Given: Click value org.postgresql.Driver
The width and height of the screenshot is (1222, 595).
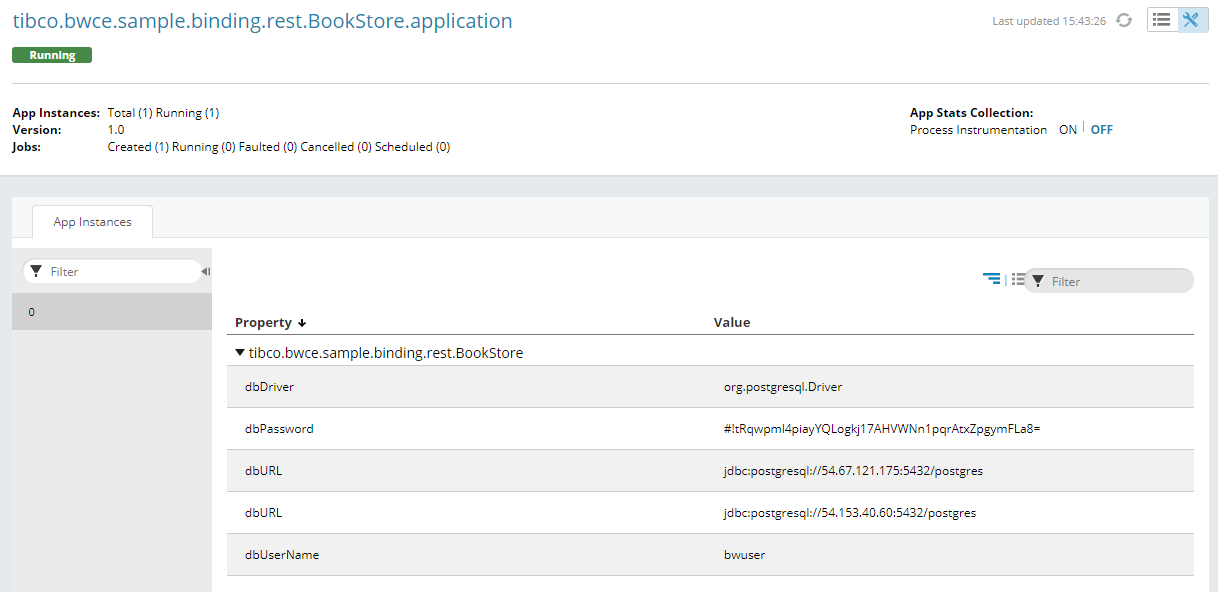Looking at the screenshot, I should pyautogui.click(x=783, y=387).
